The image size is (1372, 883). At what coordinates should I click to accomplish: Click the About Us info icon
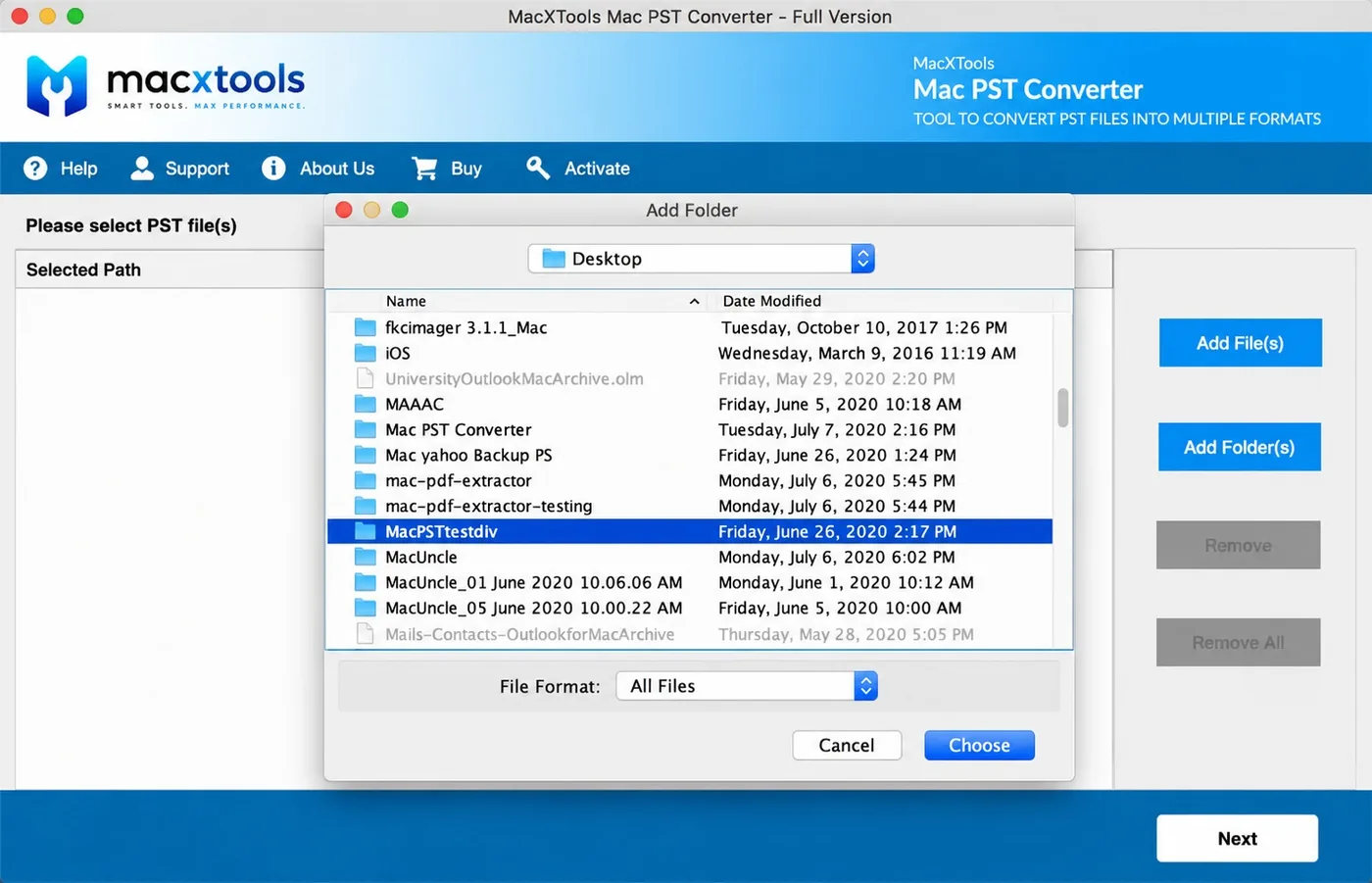(273, 169)
